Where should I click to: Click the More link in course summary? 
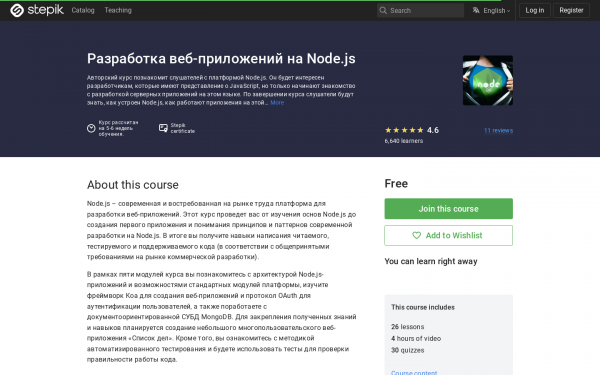click(277, 103)
